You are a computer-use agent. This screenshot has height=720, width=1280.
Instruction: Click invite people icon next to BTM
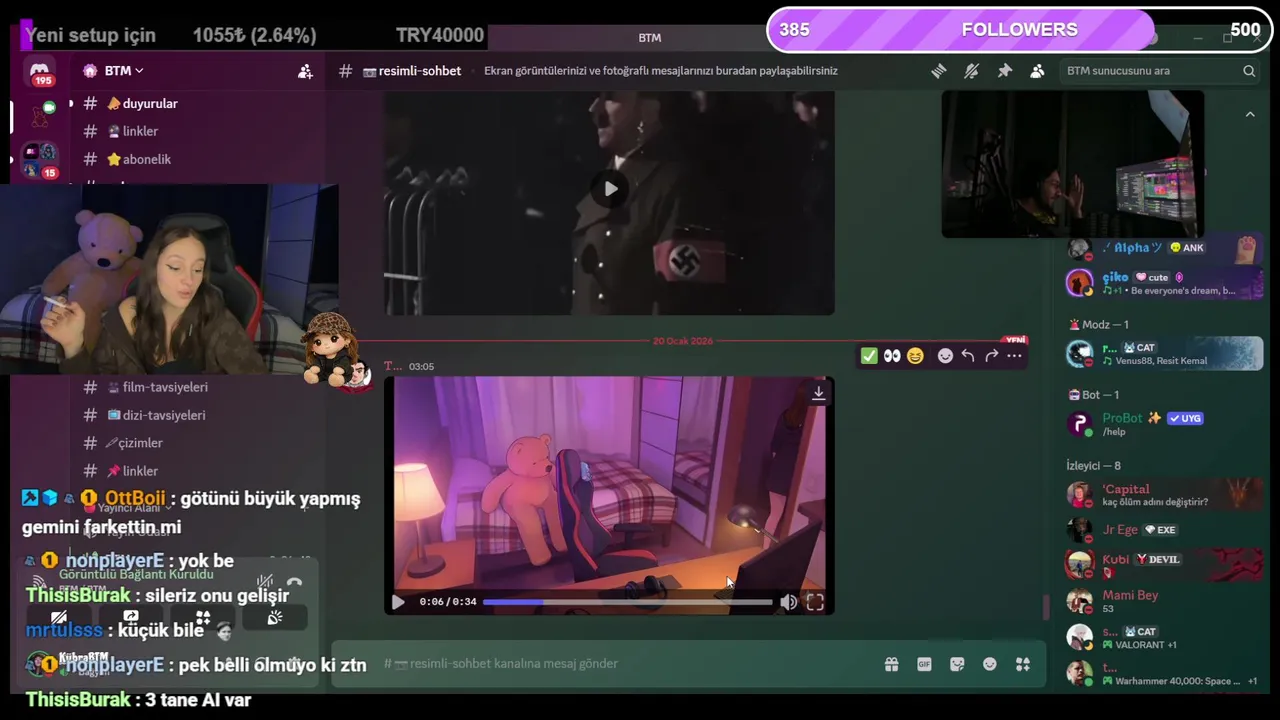pos(305,71)
